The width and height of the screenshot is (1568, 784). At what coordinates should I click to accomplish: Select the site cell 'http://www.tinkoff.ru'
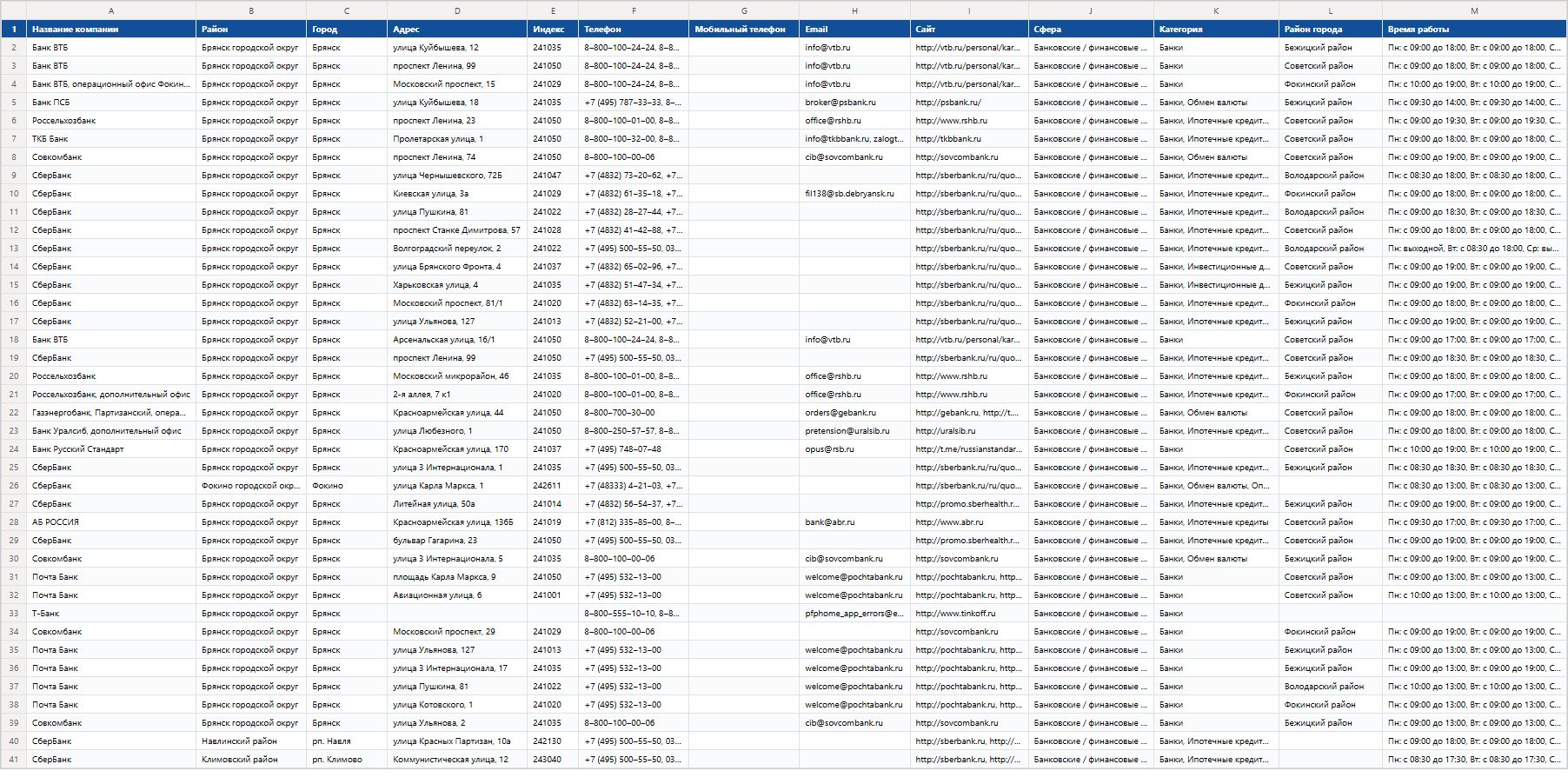(x=969, y=614)
